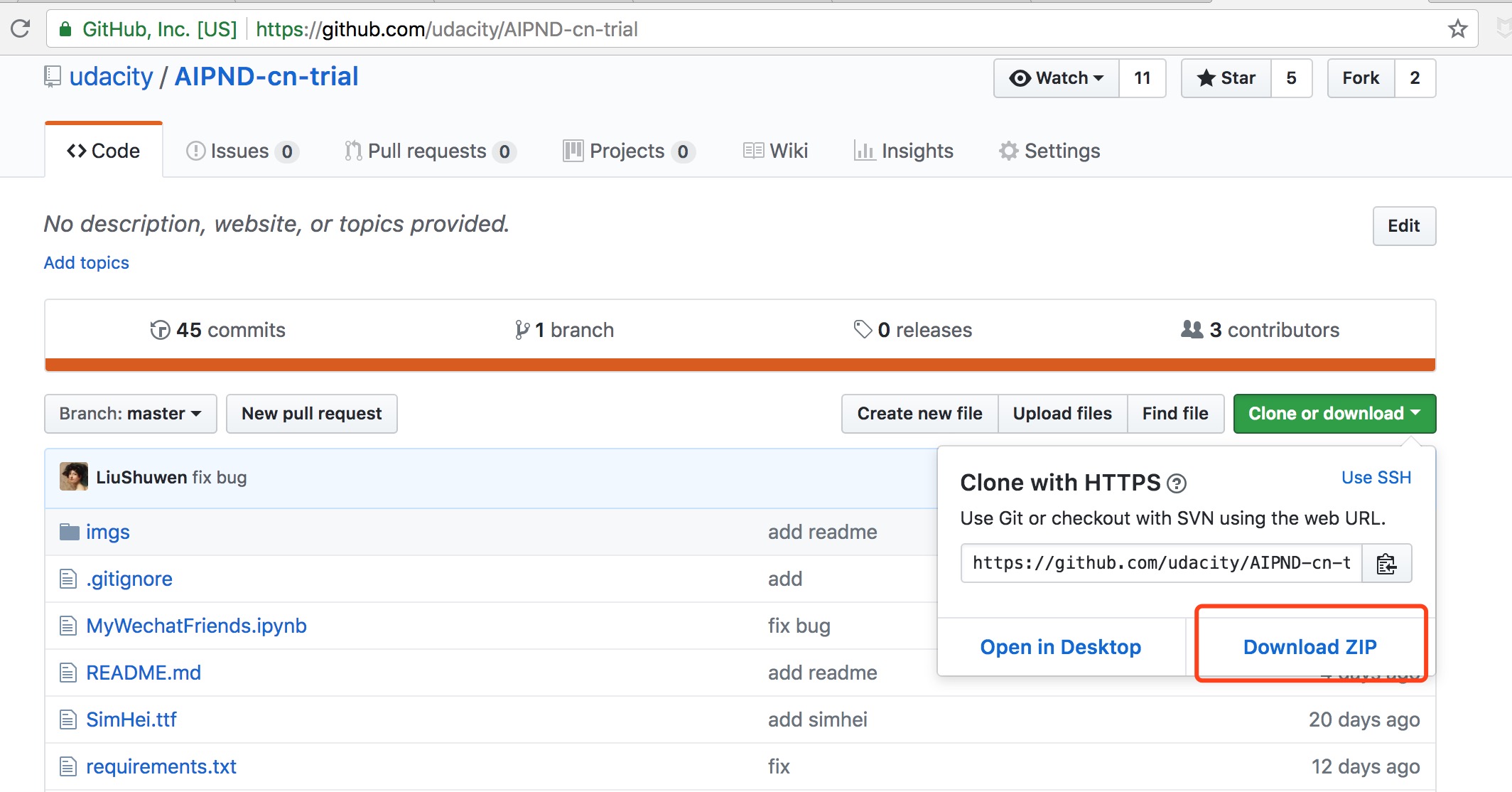Switch to the Issues tab

240,151
